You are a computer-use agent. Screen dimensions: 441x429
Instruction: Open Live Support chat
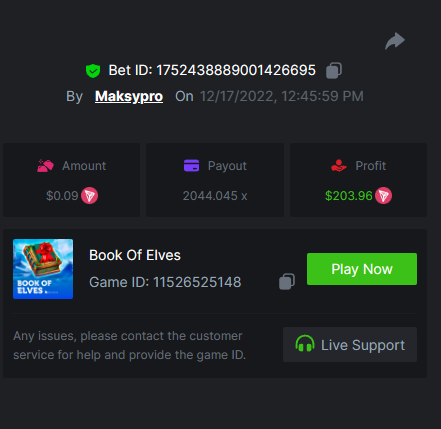[x=350, y=345]
